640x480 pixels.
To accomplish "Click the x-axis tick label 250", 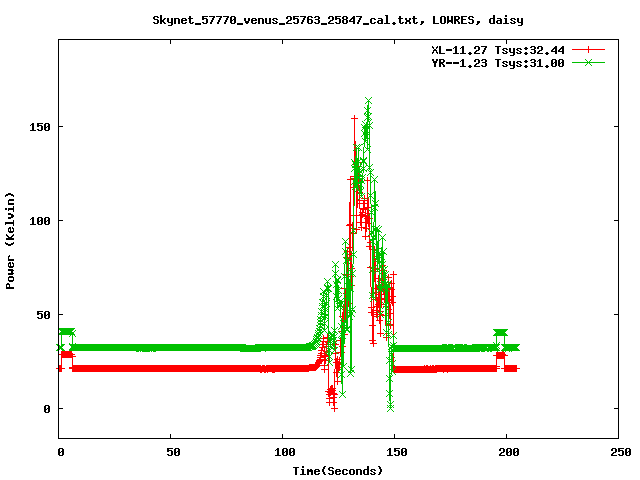I will click(x=621, y=452).
